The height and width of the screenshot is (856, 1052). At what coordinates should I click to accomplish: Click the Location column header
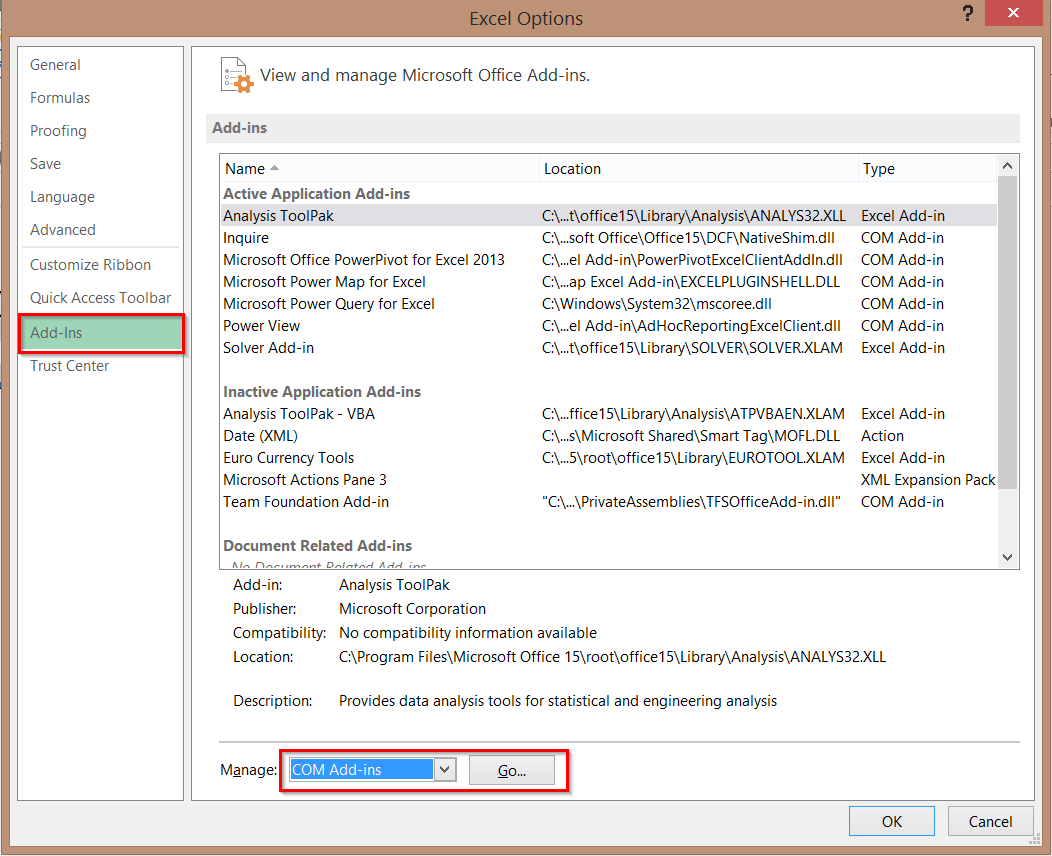tap(572, 169)
